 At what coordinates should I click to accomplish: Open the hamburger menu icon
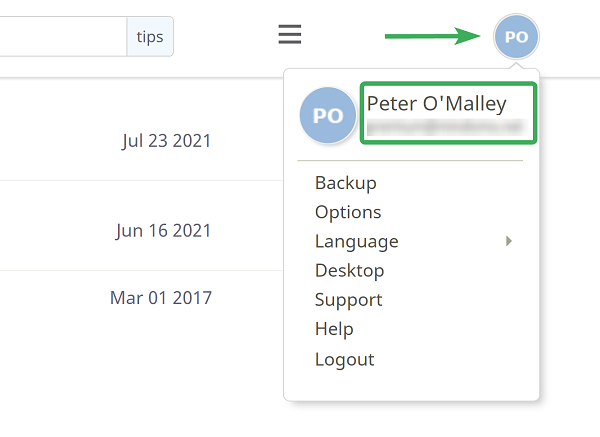coord(290,34)
